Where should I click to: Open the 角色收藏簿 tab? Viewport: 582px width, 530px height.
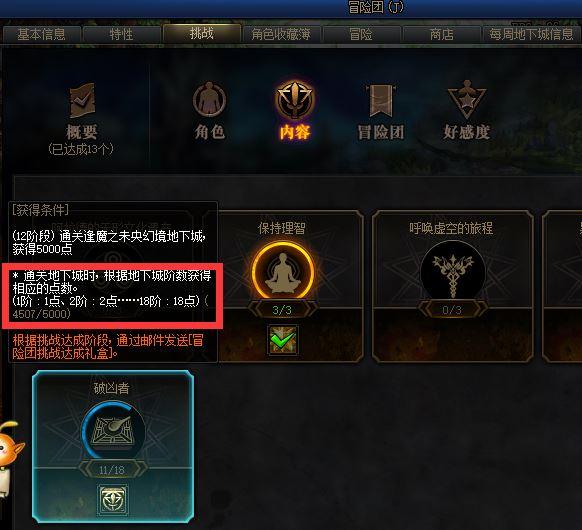click(x=281, y=35)
